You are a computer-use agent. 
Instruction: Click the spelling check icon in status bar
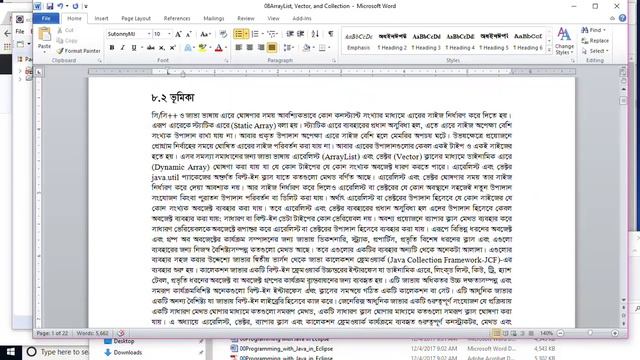(121, 333)
